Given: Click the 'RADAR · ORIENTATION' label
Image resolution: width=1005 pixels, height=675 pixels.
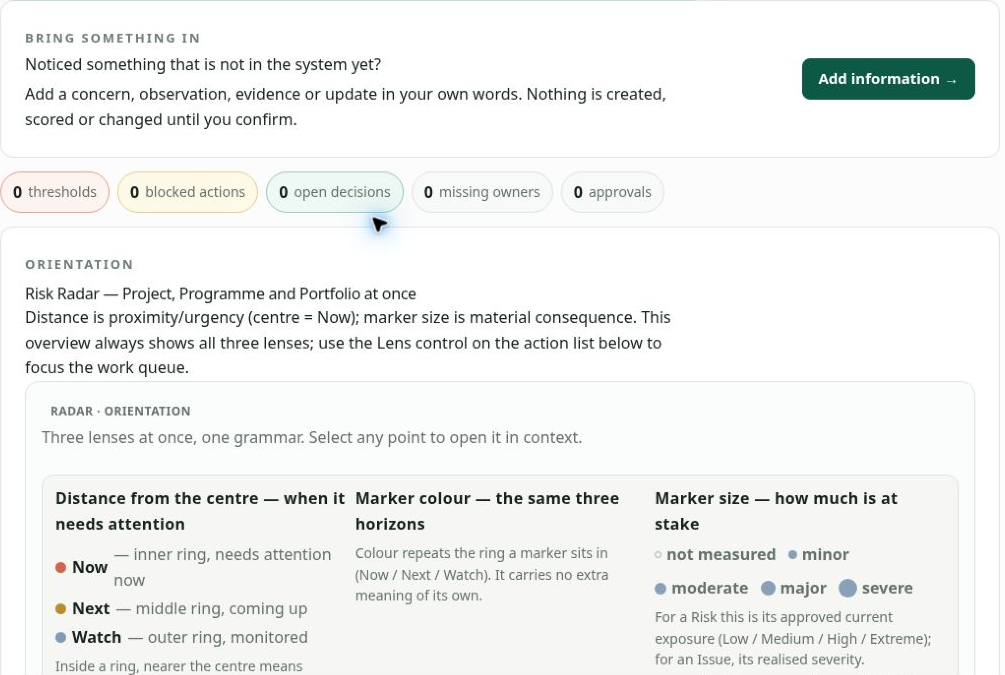Looking at the screenshot, I should pyautogui.click(x=120, y=412).
